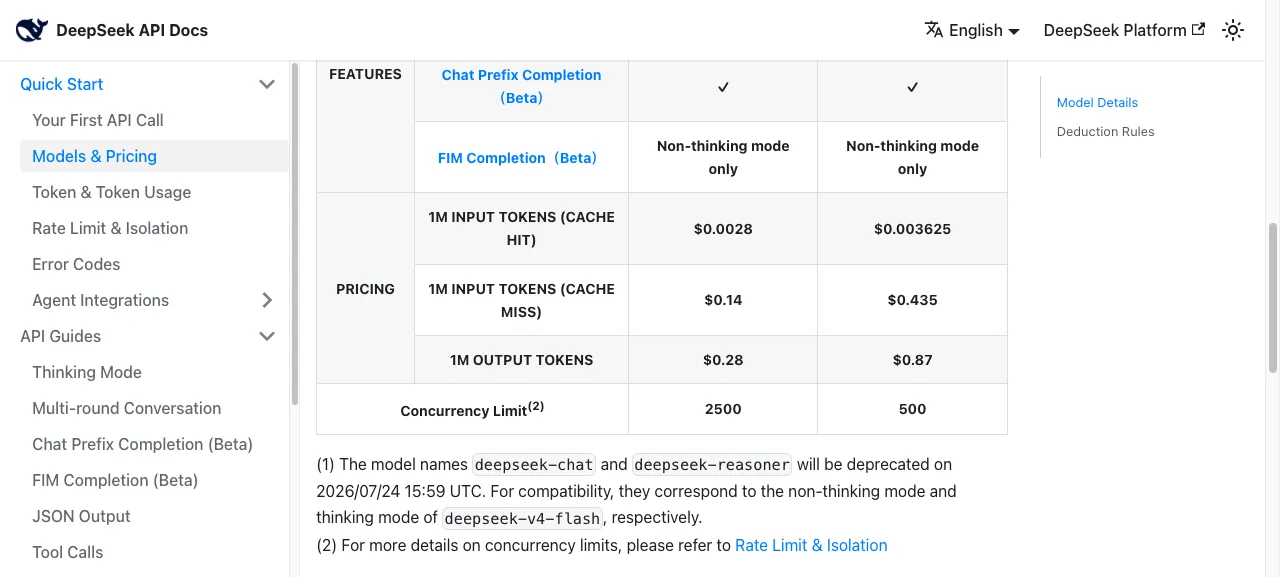Follow Chat Prefix Completion (Beta) table link
Image resolution: width=1280 pixels, height=577 pixels.
tap(521, 86)
